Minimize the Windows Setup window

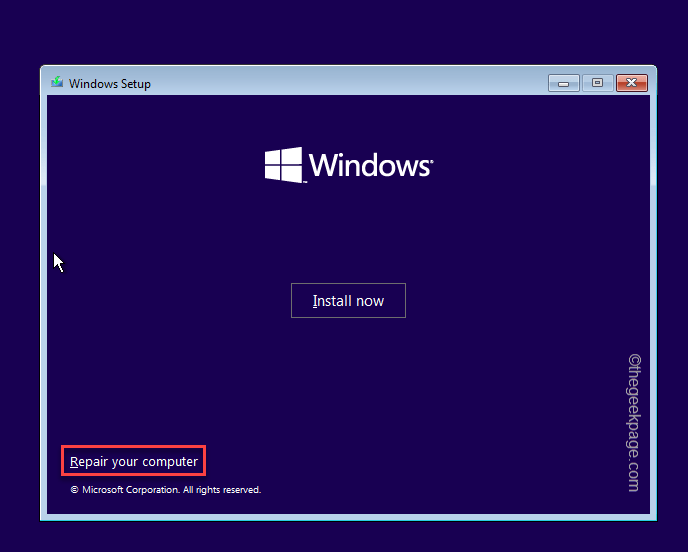pos(564,83)
